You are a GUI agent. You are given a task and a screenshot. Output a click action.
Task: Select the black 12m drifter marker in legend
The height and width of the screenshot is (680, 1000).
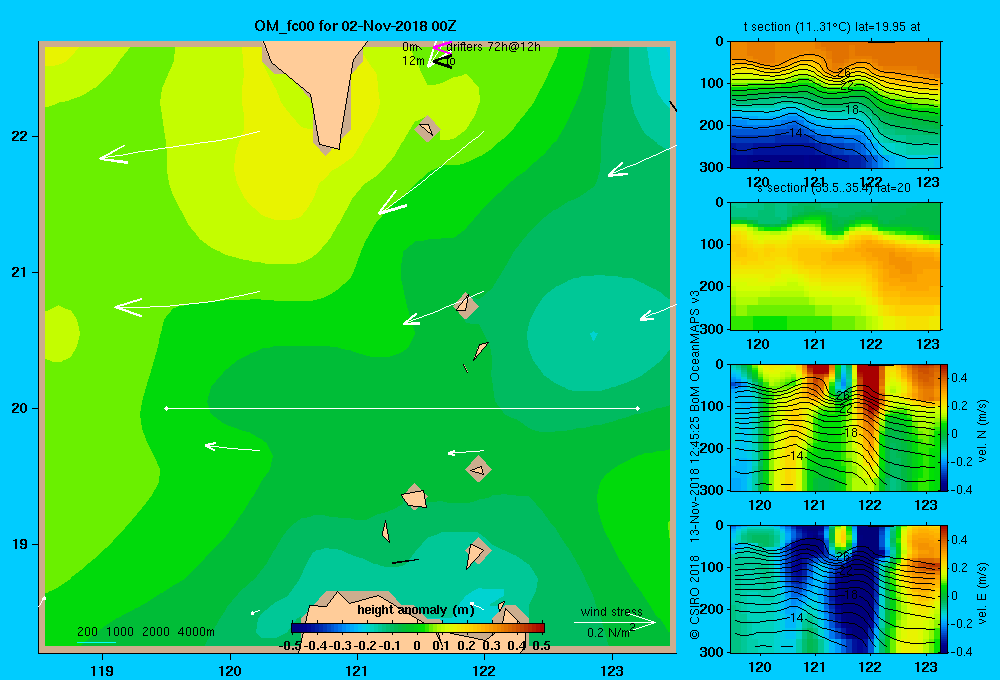pos(442,62)
